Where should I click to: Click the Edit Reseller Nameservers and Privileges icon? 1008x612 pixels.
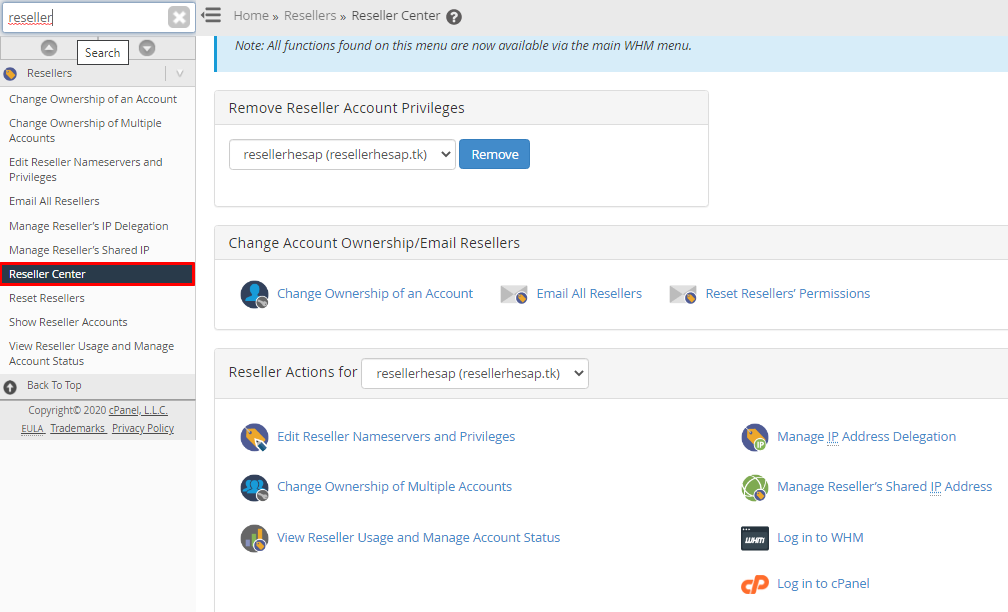pyautogui.click(x=254, y=437)
